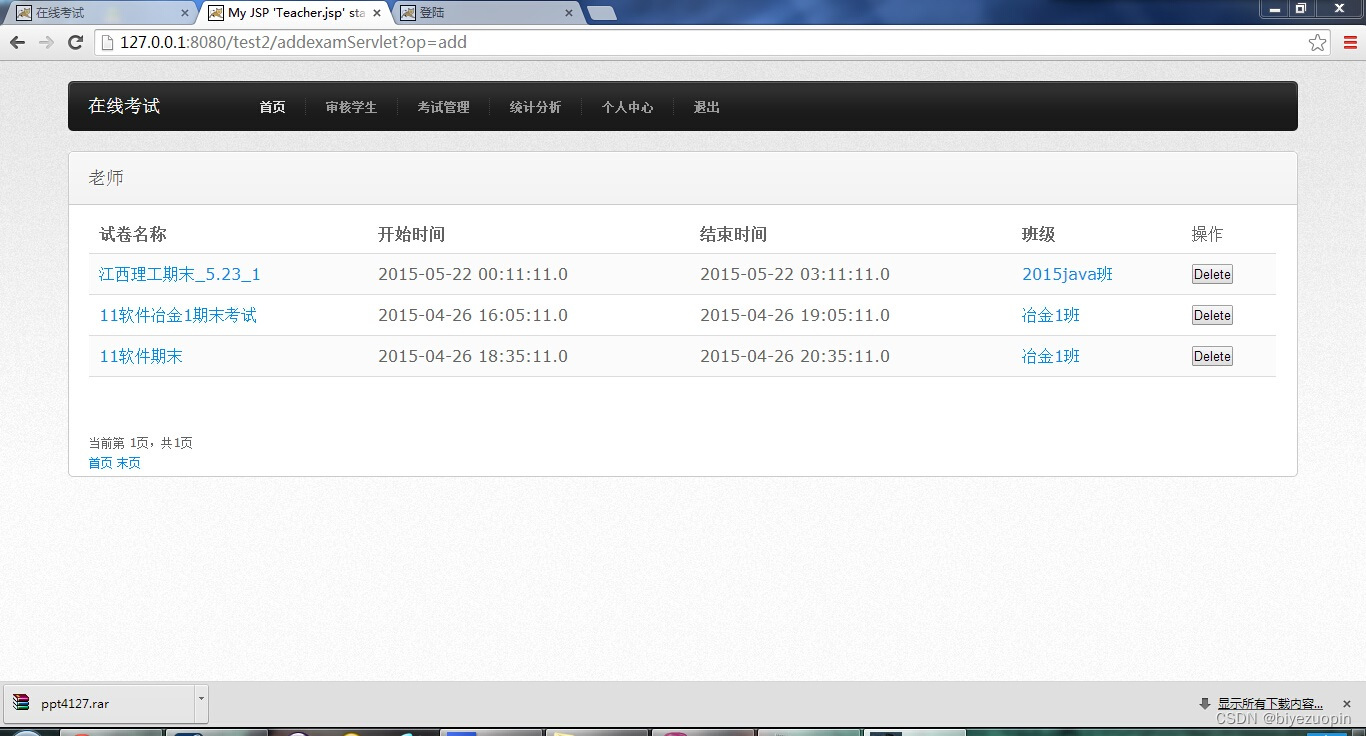Go to 首页 in navigation bar
The image size is (1366, 736).
[x=272, y=107]
